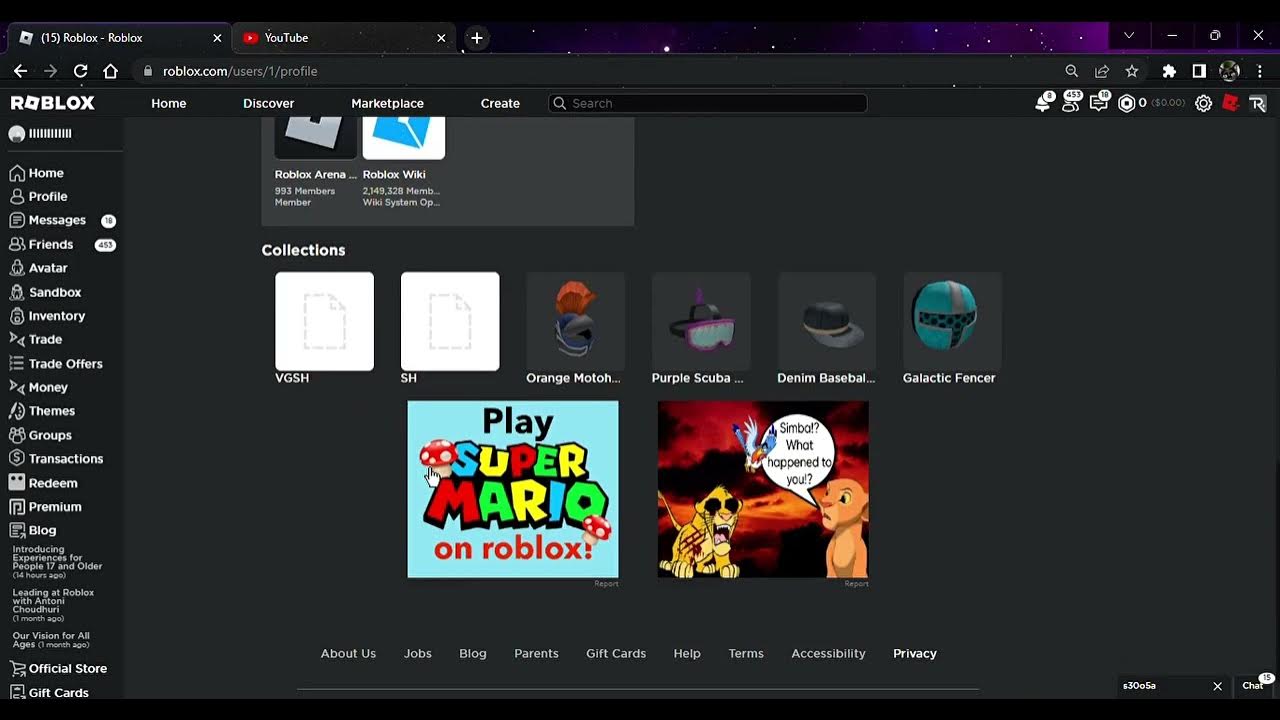Screen dimensions: 1280x720
Task: Open a new browser tab
Action: [477, 38]
